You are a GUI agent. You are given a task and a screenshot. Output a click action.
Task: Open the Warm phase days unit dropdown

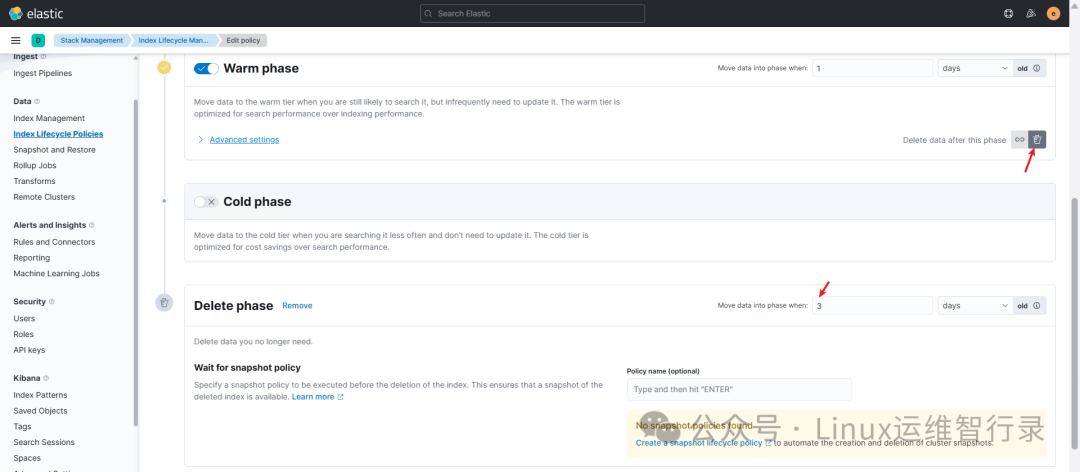click(x=975, y=68)
